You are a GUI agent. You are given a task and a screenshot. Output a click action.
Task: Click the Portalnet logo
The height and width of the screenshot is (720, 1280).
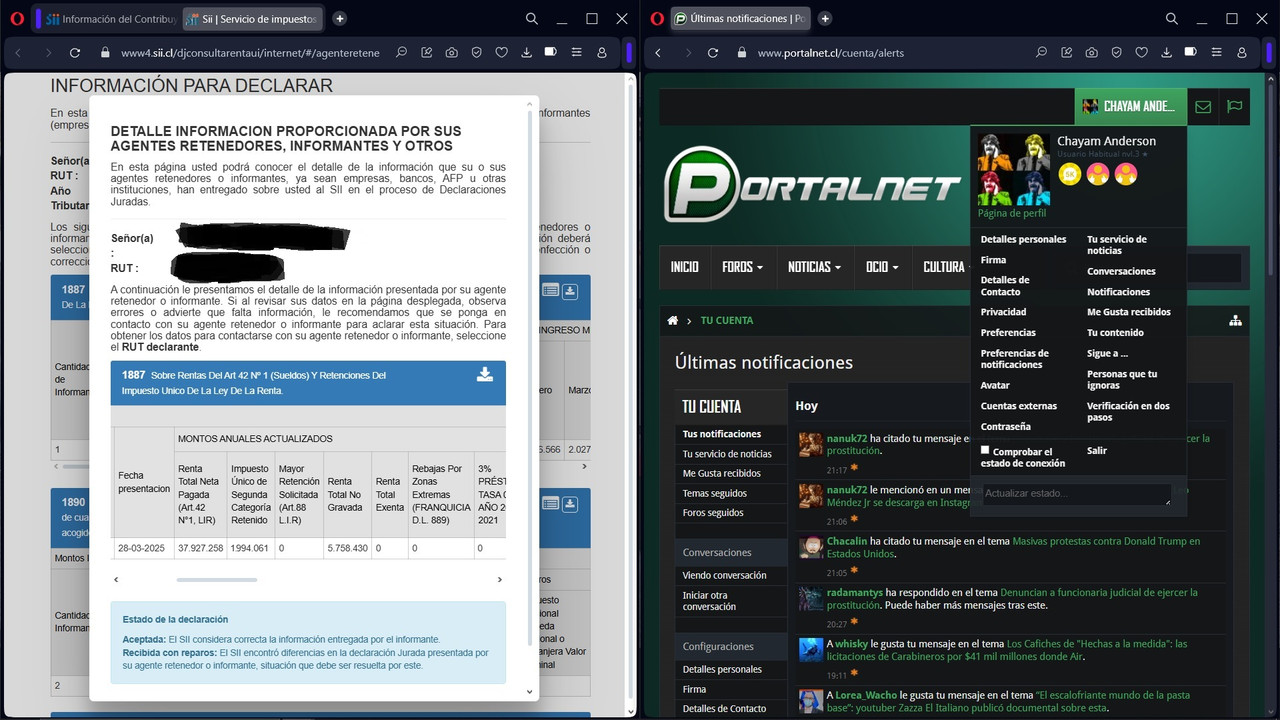(x=812, y=186)
